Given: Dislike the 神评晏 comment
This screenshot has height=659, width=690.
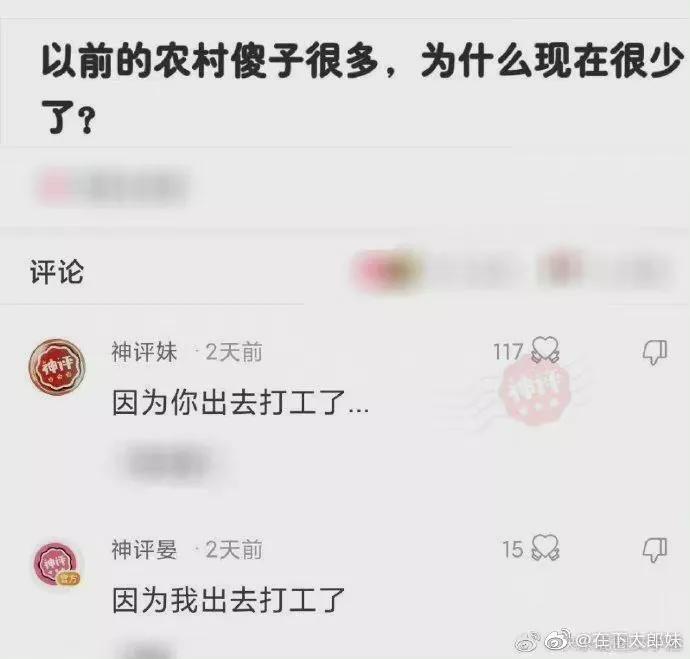Looking at the screenshot, I should [655, 549].
